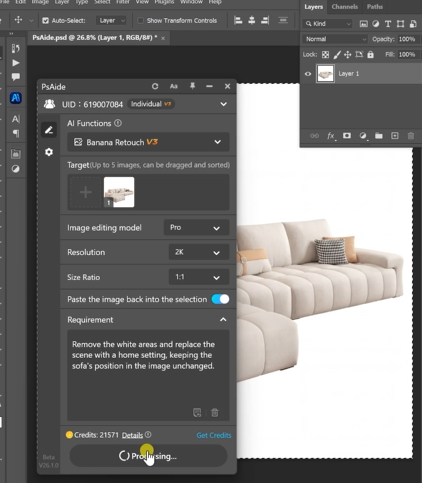Create new fill or adjustment layer
The width and height of the screenshot is (422, 483).
(x=363, y=136)
